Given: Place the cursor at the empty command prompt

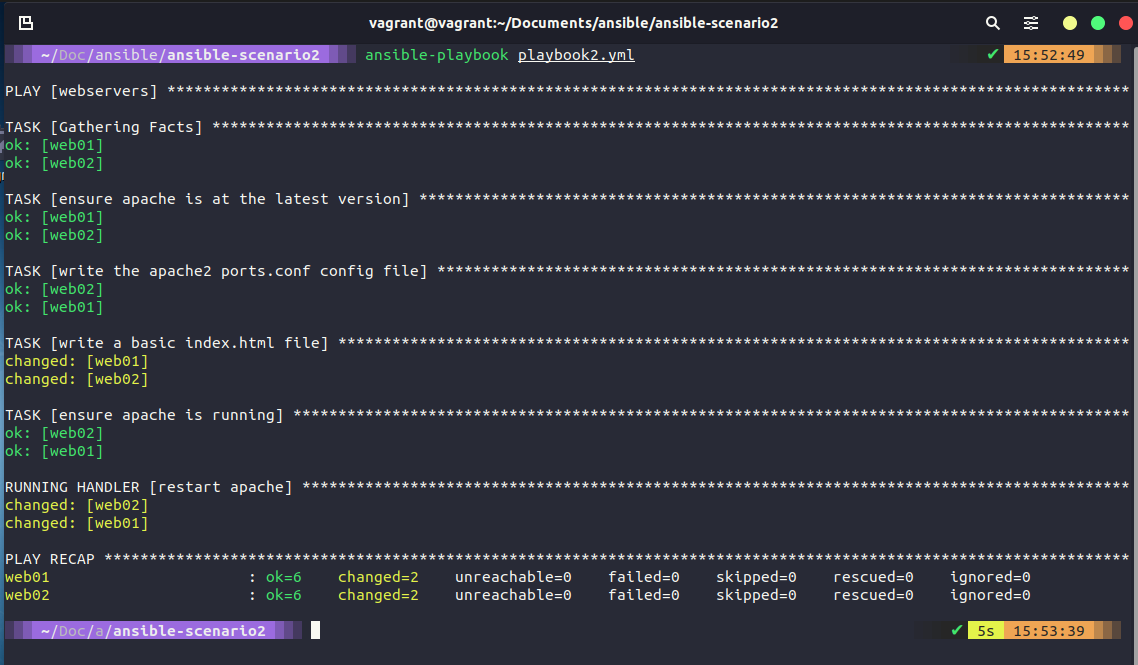Looking at the screenshot, I should coord(314,630).
